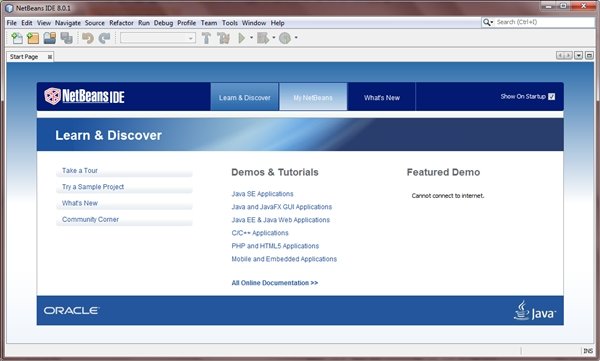Click the search magnifier icon

[486, 22]
